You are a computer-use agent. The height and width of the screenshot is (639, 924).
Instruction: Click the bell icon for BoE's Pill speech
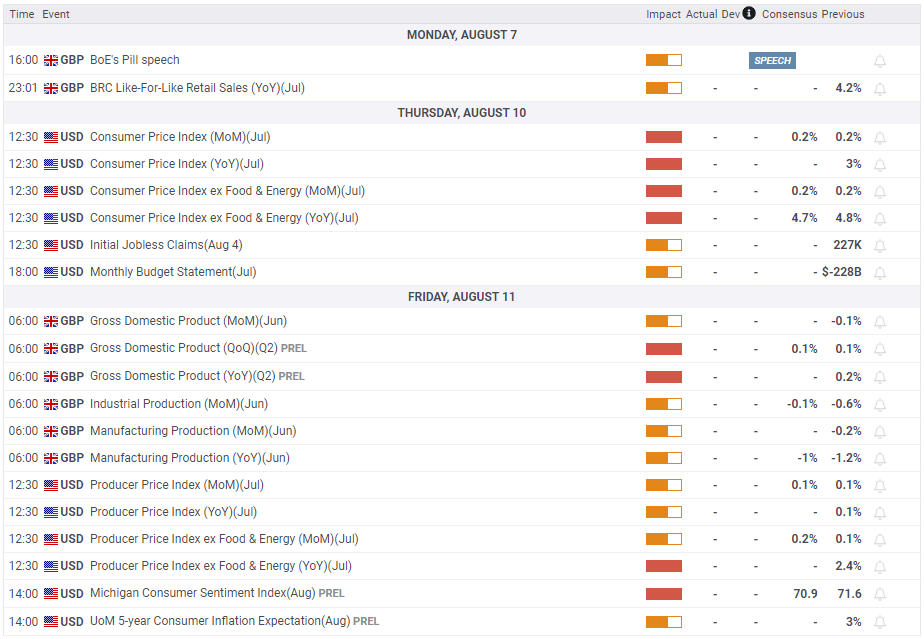coord(880,61)
